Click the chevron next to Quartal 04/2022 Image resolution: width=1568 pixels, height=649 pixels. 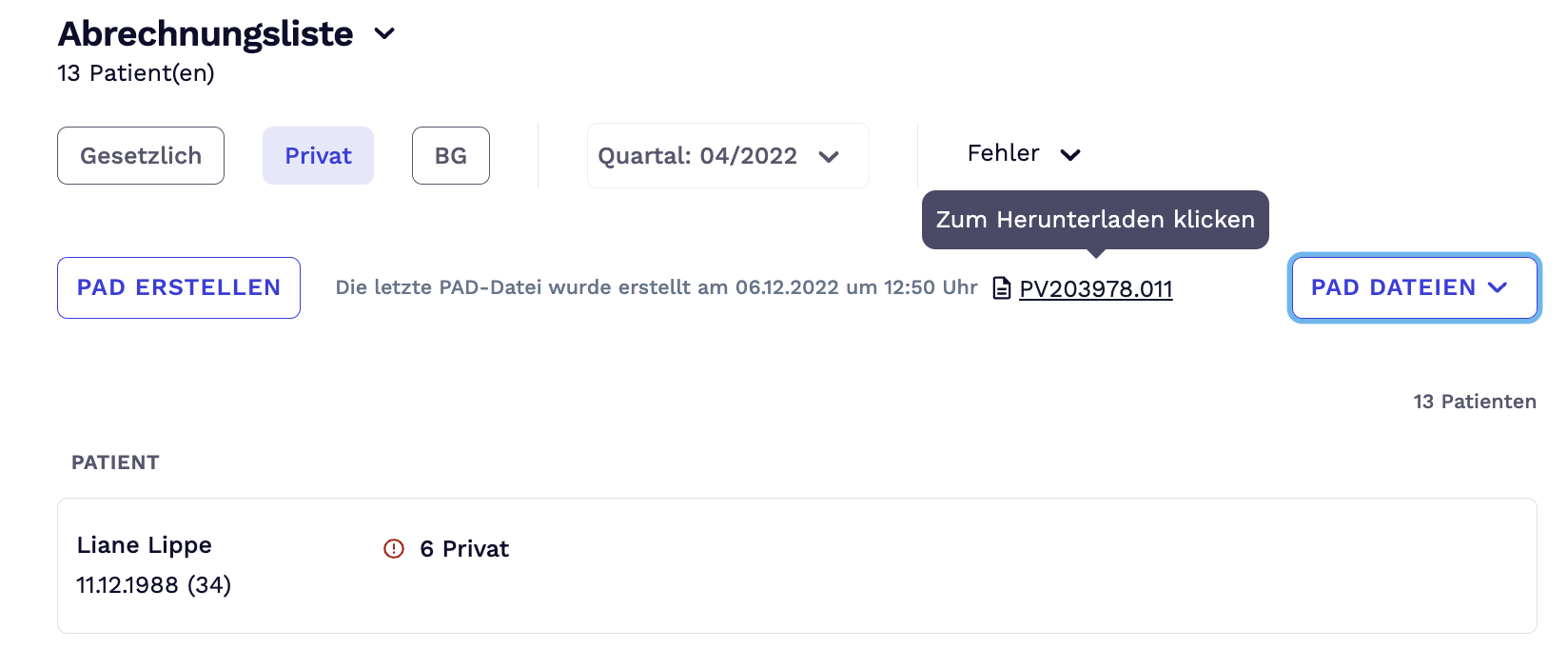tap(831, 156)
